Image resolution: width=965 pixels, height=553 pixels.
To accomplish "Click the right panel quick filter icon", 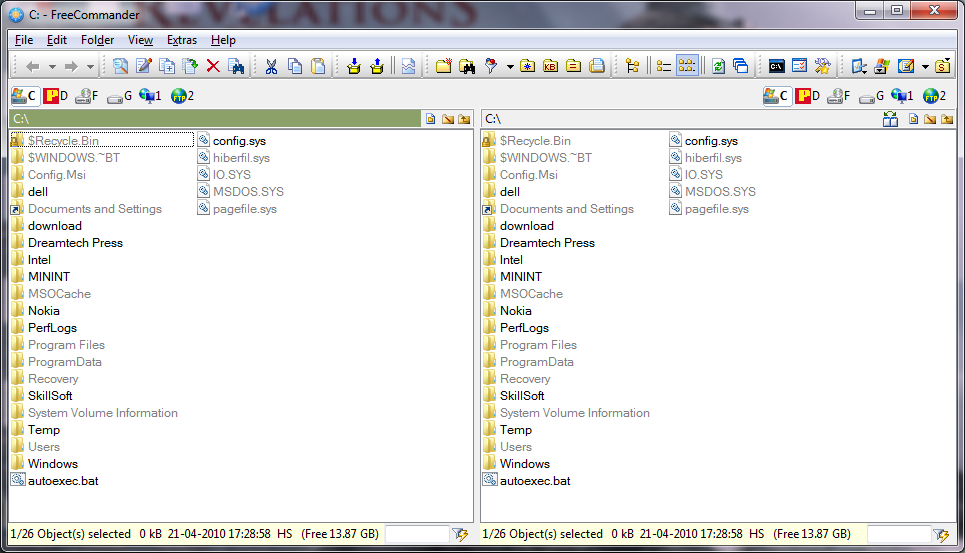I will click(x=940, y=535).
